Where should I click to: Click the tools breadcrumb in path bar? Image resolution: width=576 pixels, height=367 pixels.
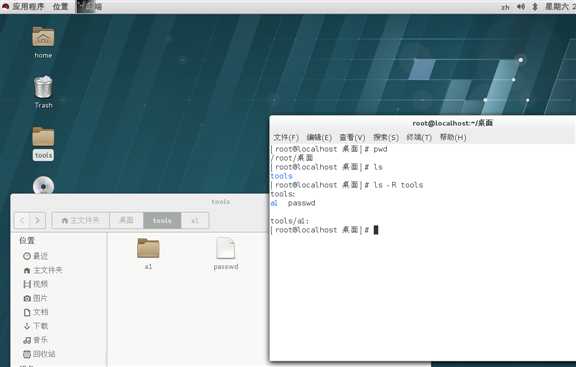162,220
